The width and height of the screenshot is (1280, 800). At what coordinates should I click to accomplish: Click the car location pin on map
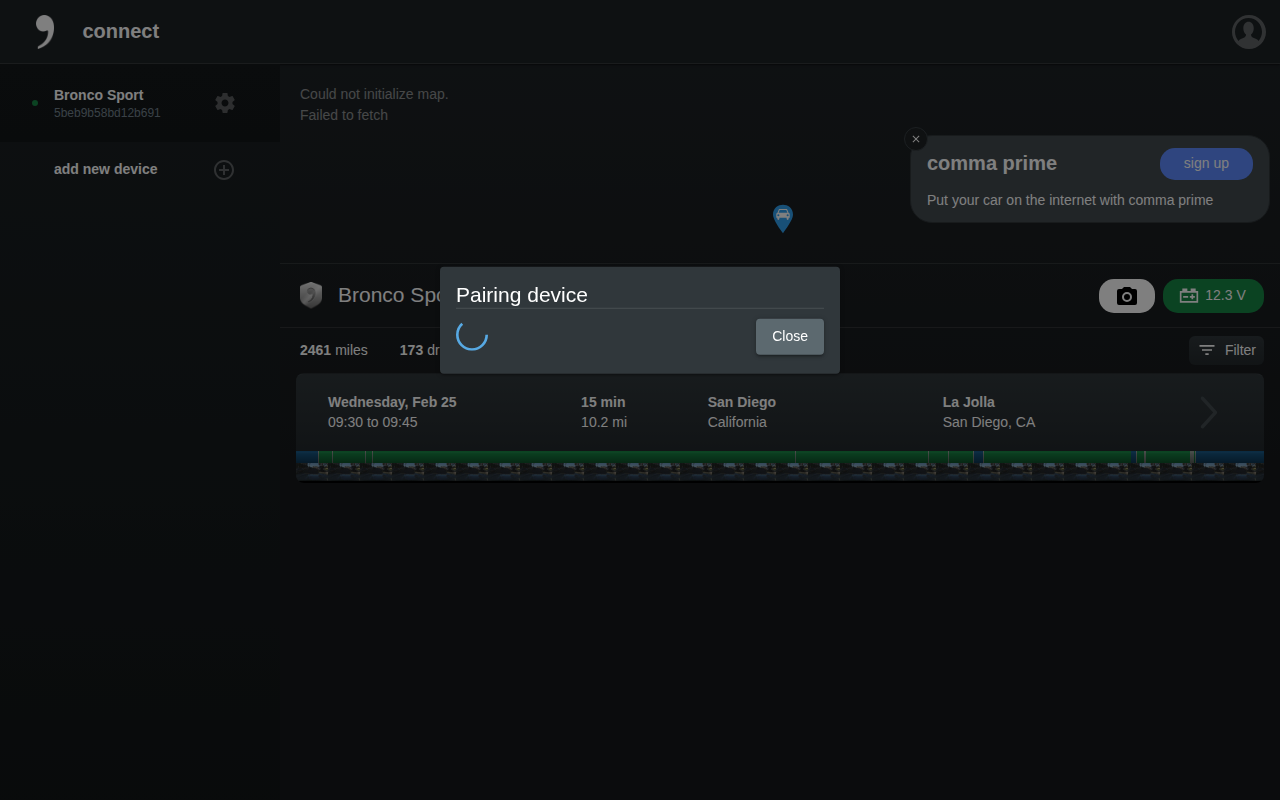783,218
